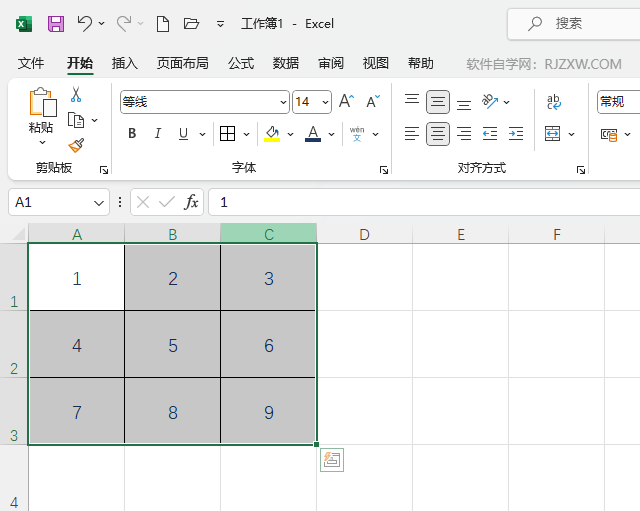The height and width of the screenshot is (511, 640).
Task: Increase the indent
Action: (x=516, y=133)
